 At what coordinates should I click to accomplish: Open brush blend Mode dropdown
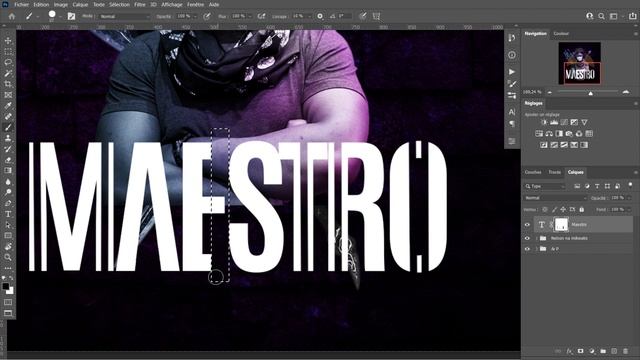tap(124, 16)
